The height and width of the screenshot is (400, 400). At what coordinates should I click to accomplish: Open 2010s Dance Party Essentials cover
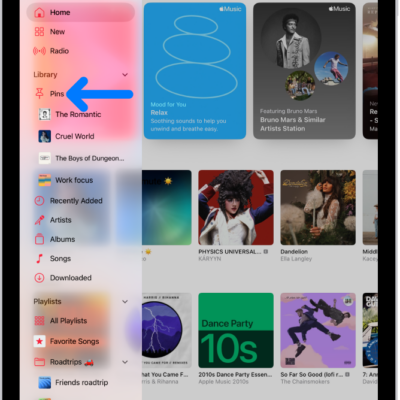pyautogui.click(x=236, y=330)
